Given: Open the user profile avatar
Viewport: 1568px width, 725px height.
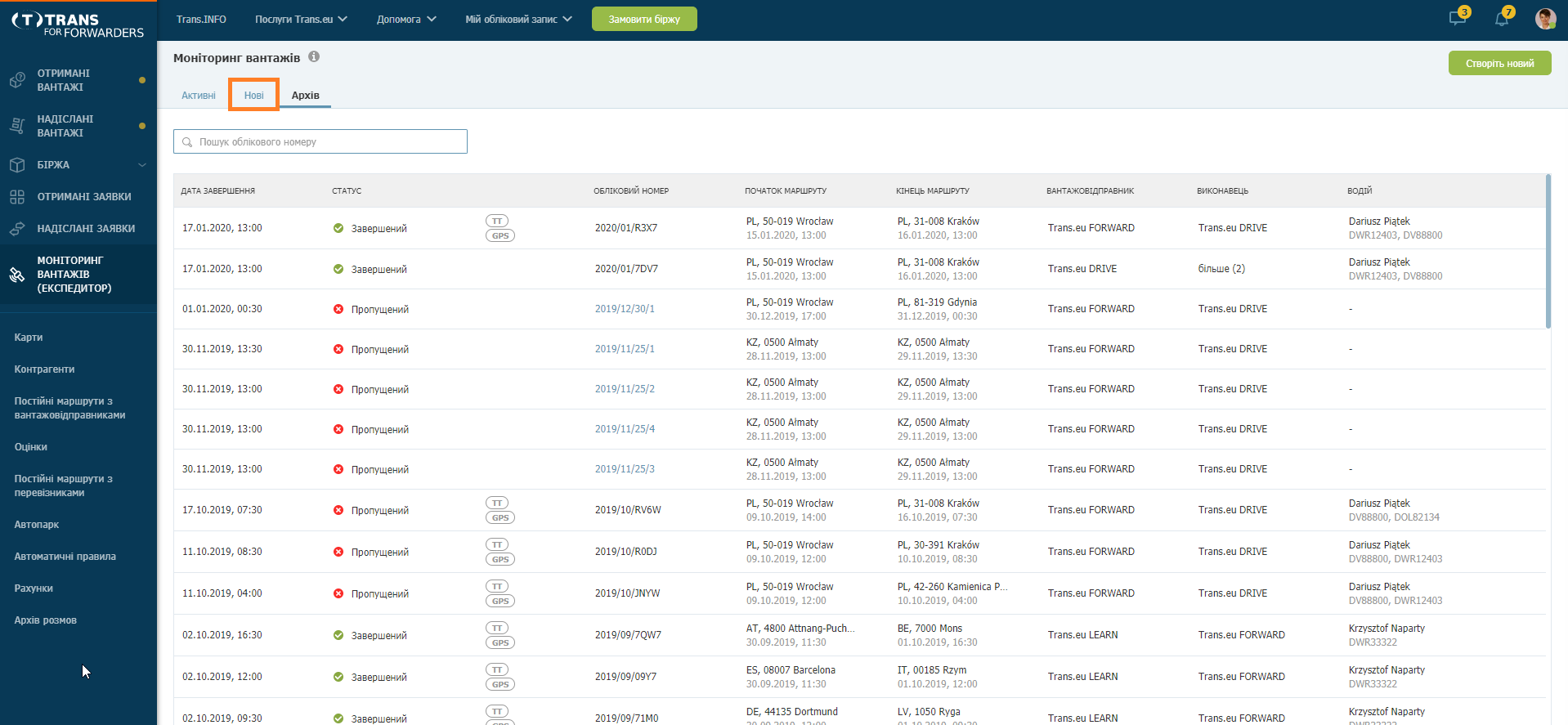Looking at the screenshot, I should (x=1545, y=19).
